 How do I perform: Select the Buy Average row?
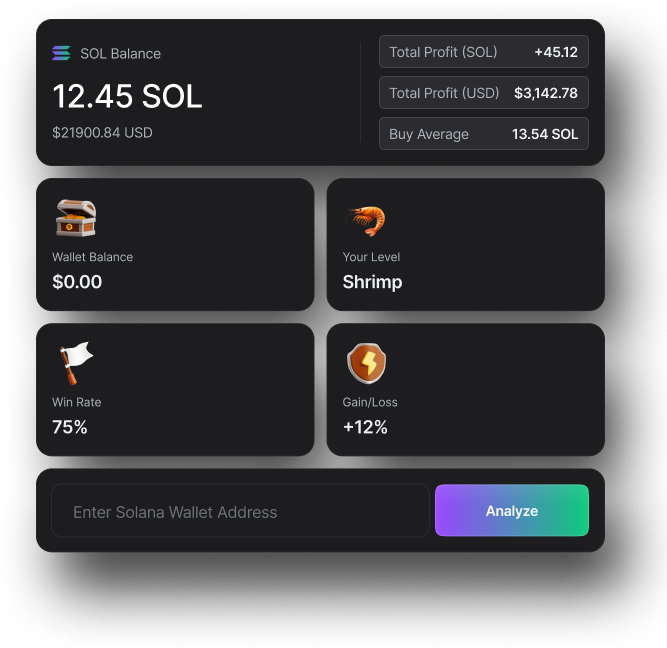pyautogui.click(x=484, y=134)
